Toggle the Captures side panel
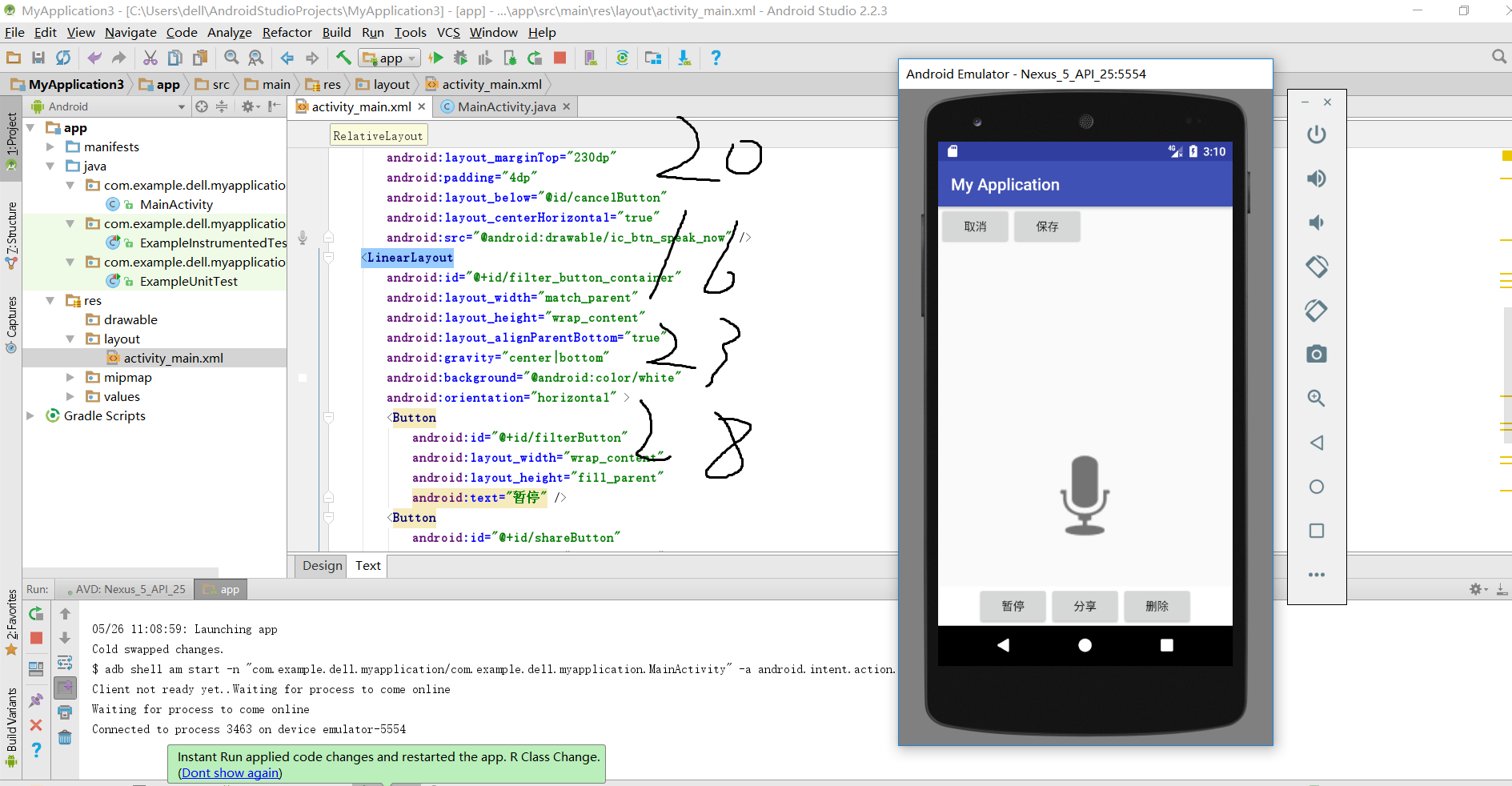This screenshot has height=786, width=1512. pos(11,324)
